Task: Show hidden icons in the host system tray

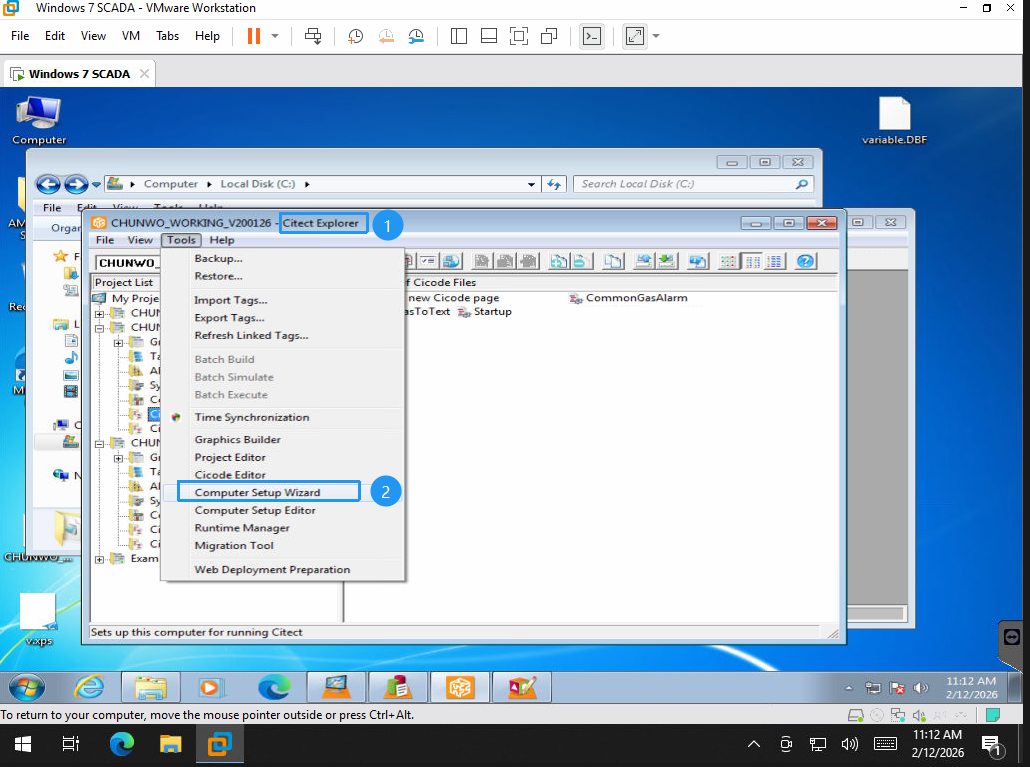Action: [x=754, y=744]
